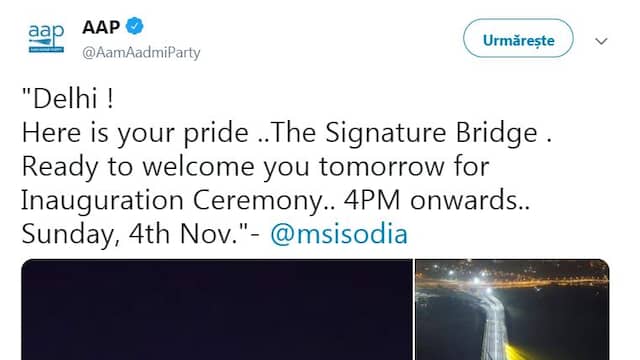Open the @msisodia mention link

click(339, 234)
